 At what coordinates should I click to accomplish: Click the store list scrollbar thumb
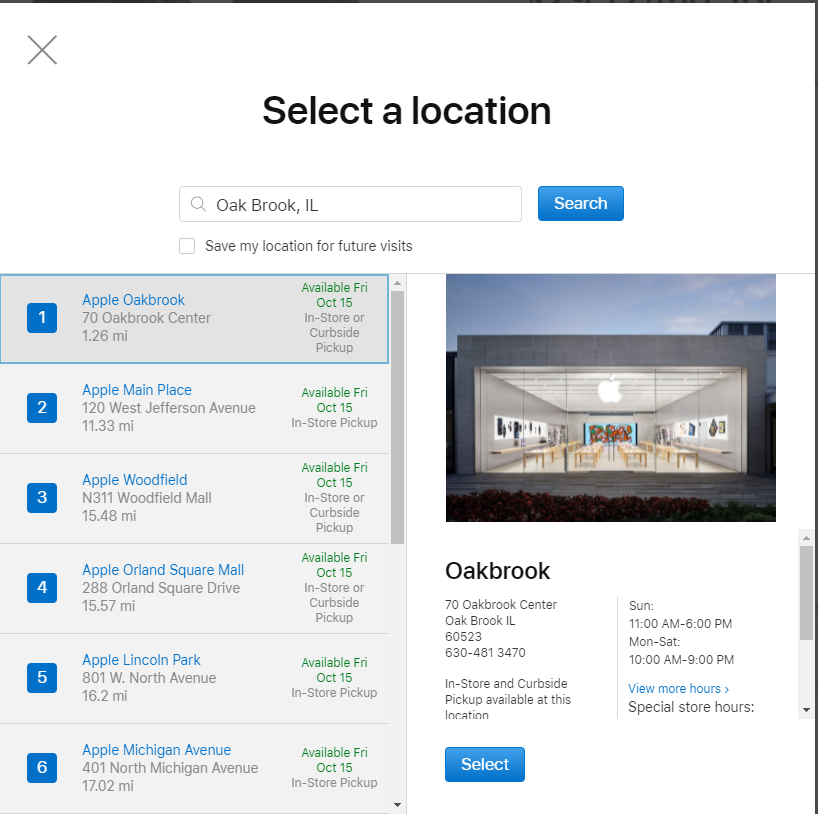398,417
